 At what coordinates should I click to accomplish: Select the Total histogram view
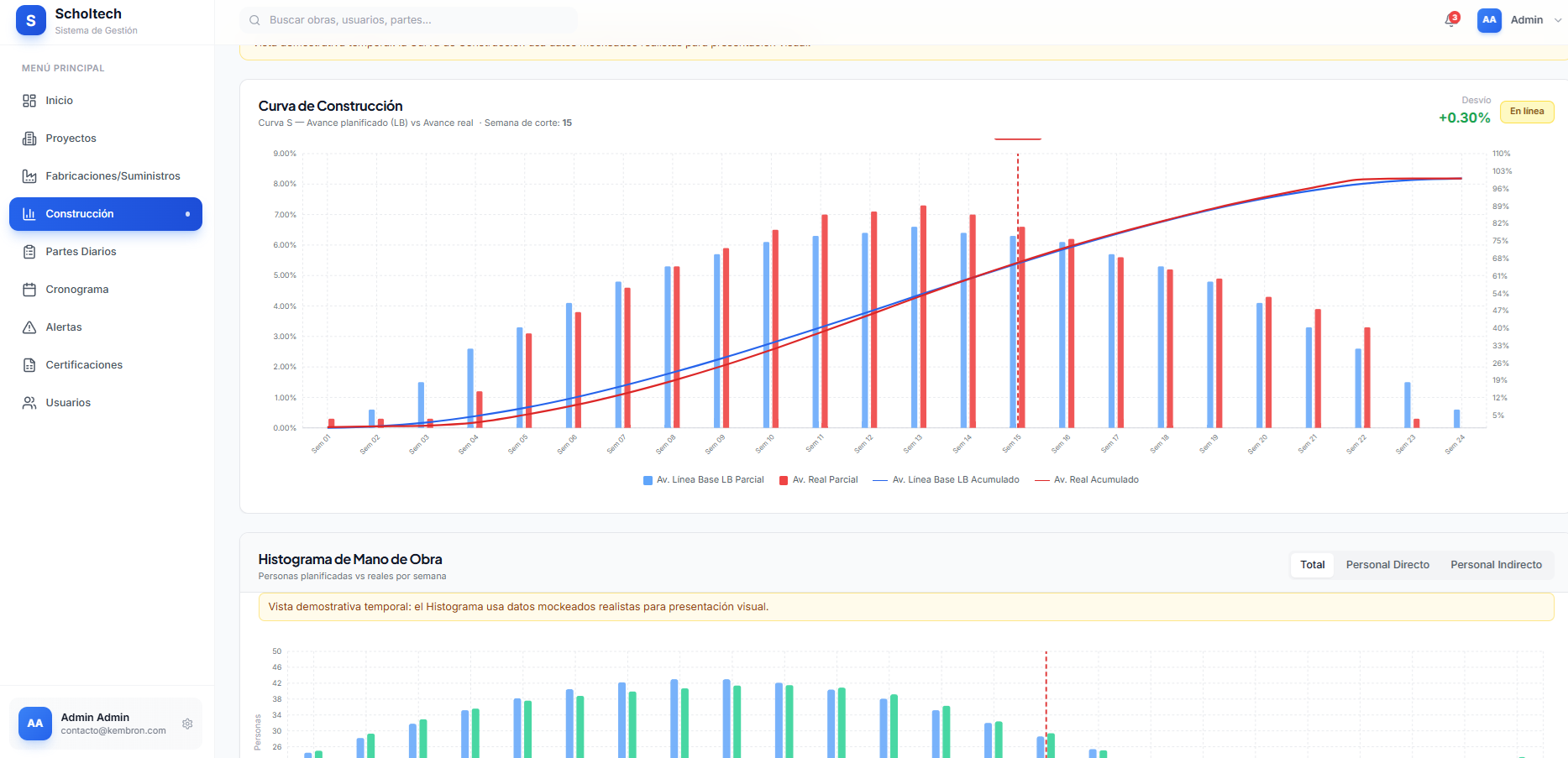coord(1312,565)
